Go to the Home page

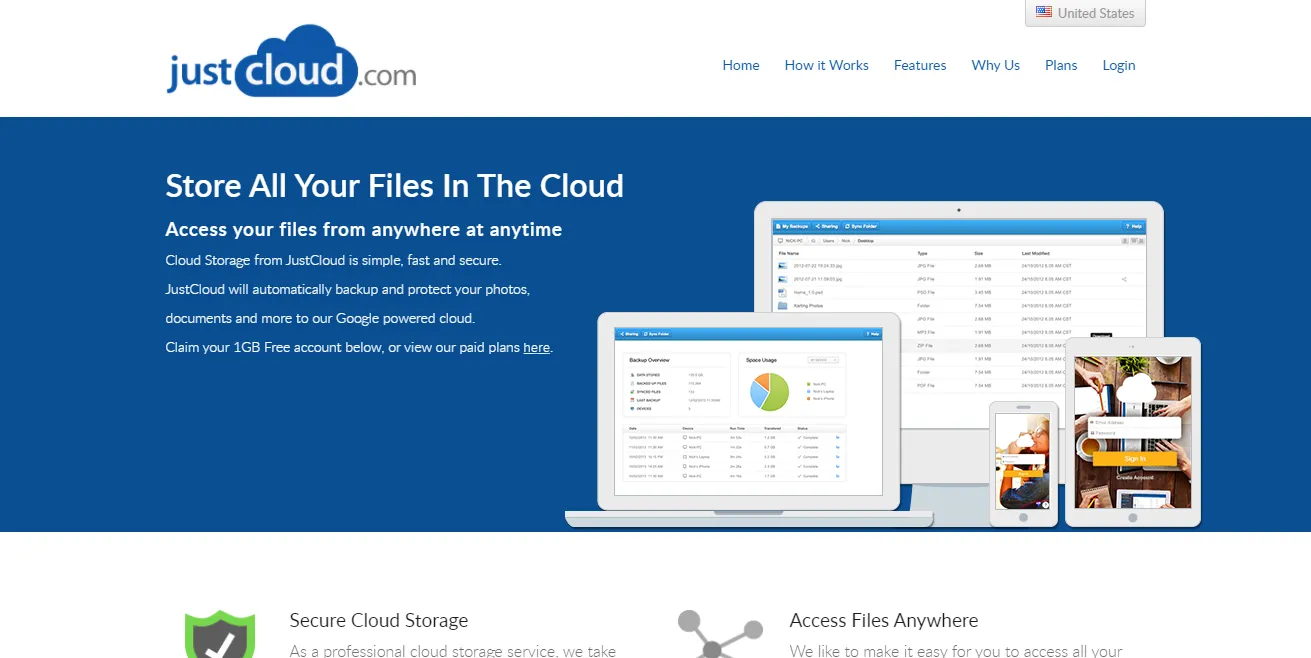point(741,65)
